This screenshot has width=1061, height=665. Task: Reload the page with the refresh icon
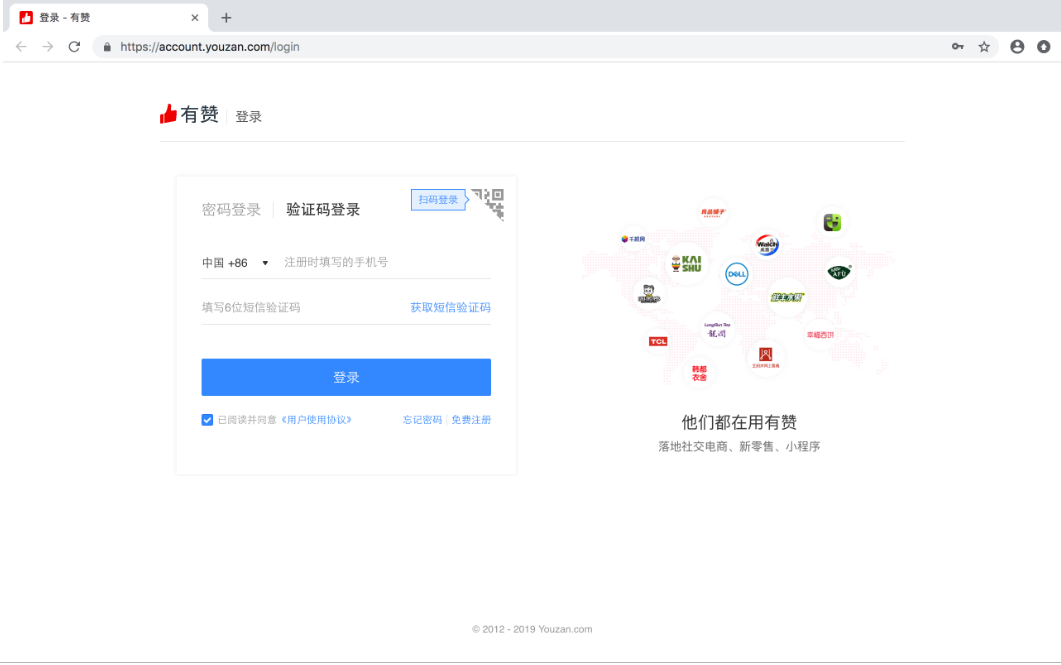[x=74, y=47]
